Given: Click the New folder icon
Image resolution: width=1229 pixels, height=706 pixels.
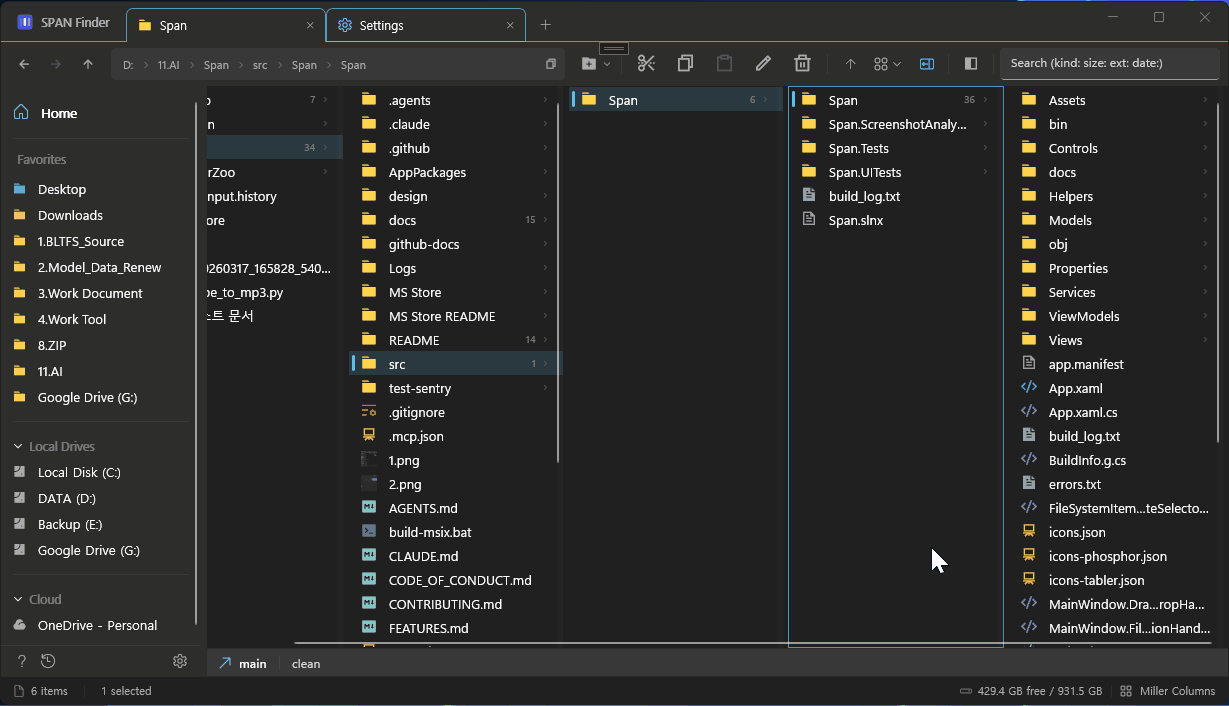Looking at the screenshot, I should click(x=589, y=63).
